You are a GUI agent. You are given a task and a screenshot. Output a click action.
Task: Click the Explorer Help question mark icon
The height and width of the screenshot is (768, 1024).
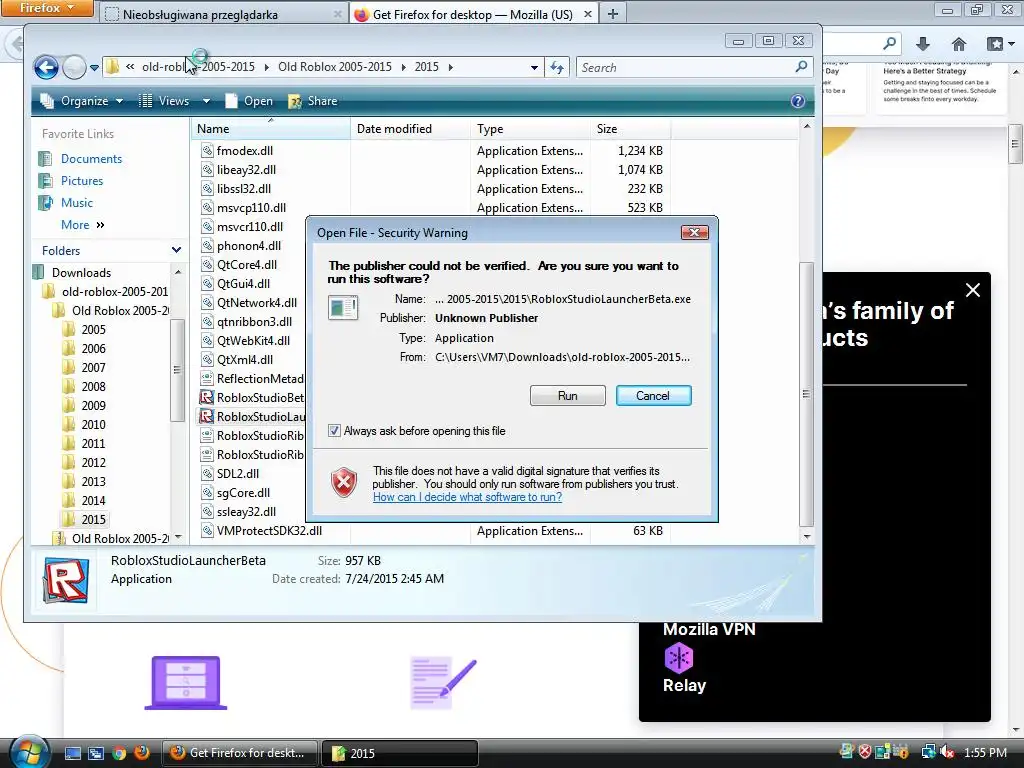coord(797,101)
